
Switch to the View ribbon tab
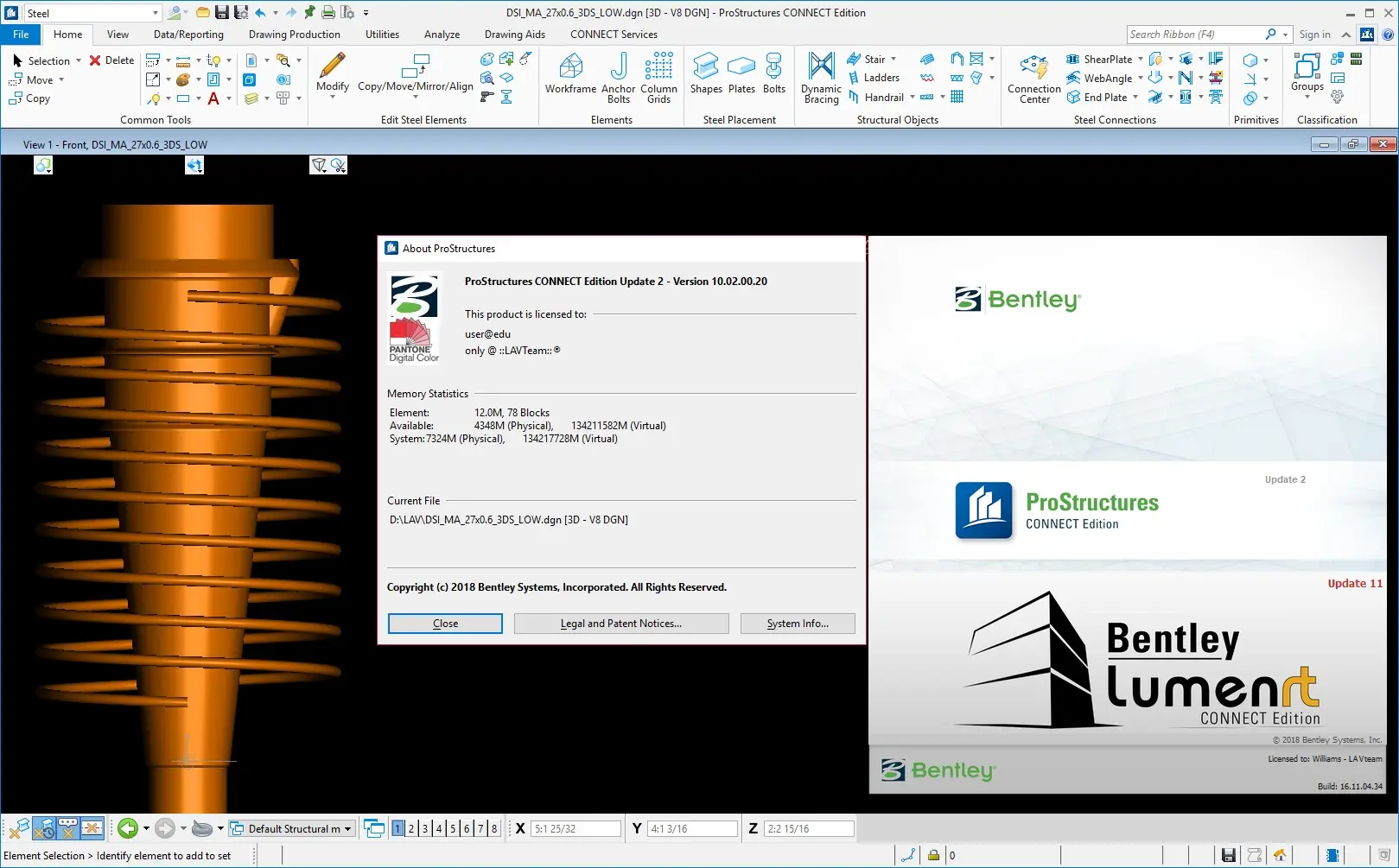(118, 35)
